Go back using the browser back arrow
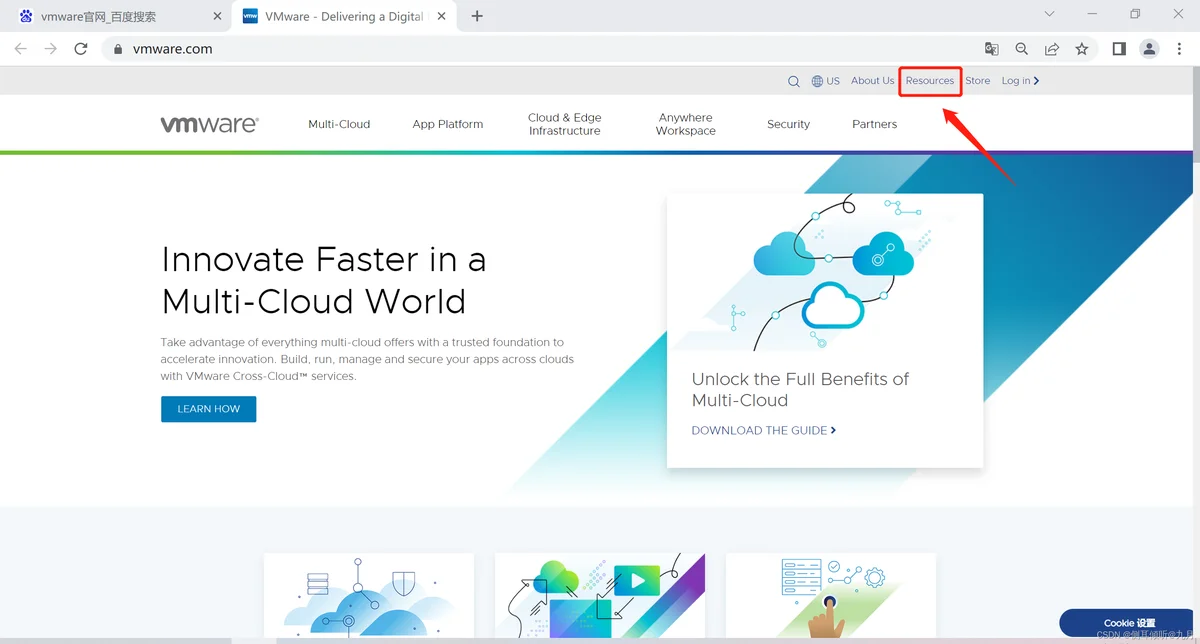The image size is (1200, 644). click(20, 48)
